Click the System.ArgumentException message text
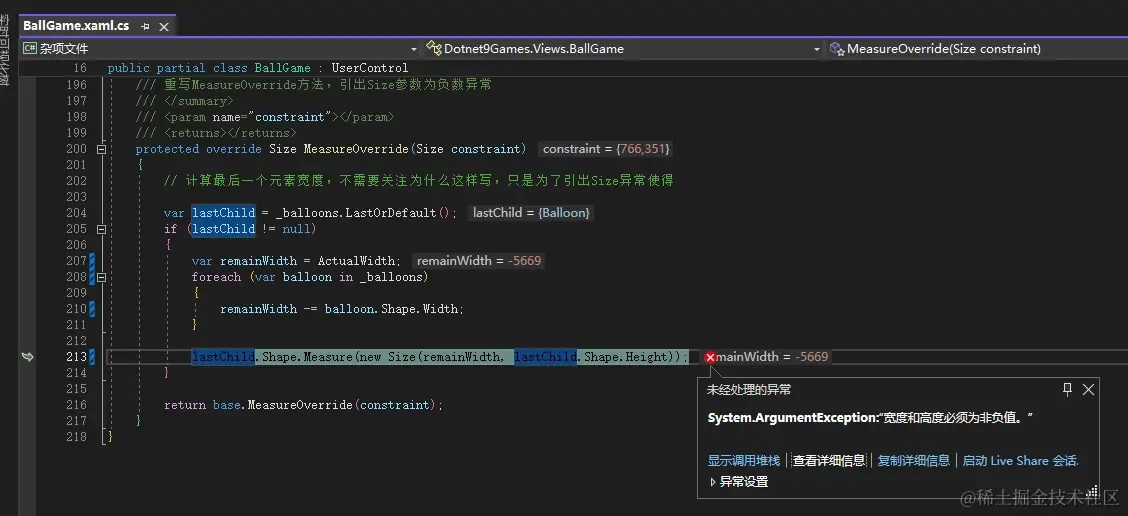1128x516 pixels. coord(870,417)
